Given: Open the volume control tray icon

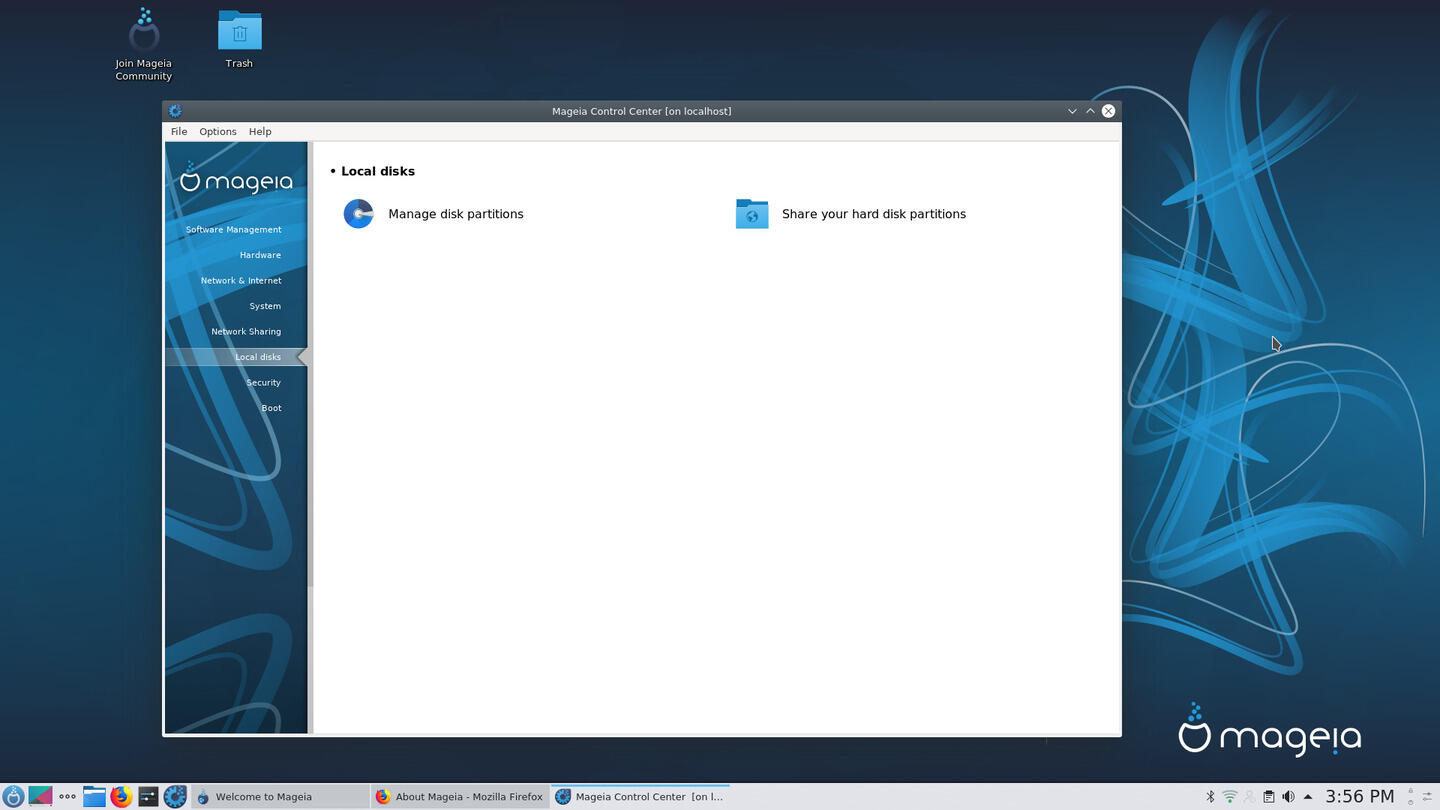Looking at the screenshot, I should pyautogui.click(x=1288, y=797).
